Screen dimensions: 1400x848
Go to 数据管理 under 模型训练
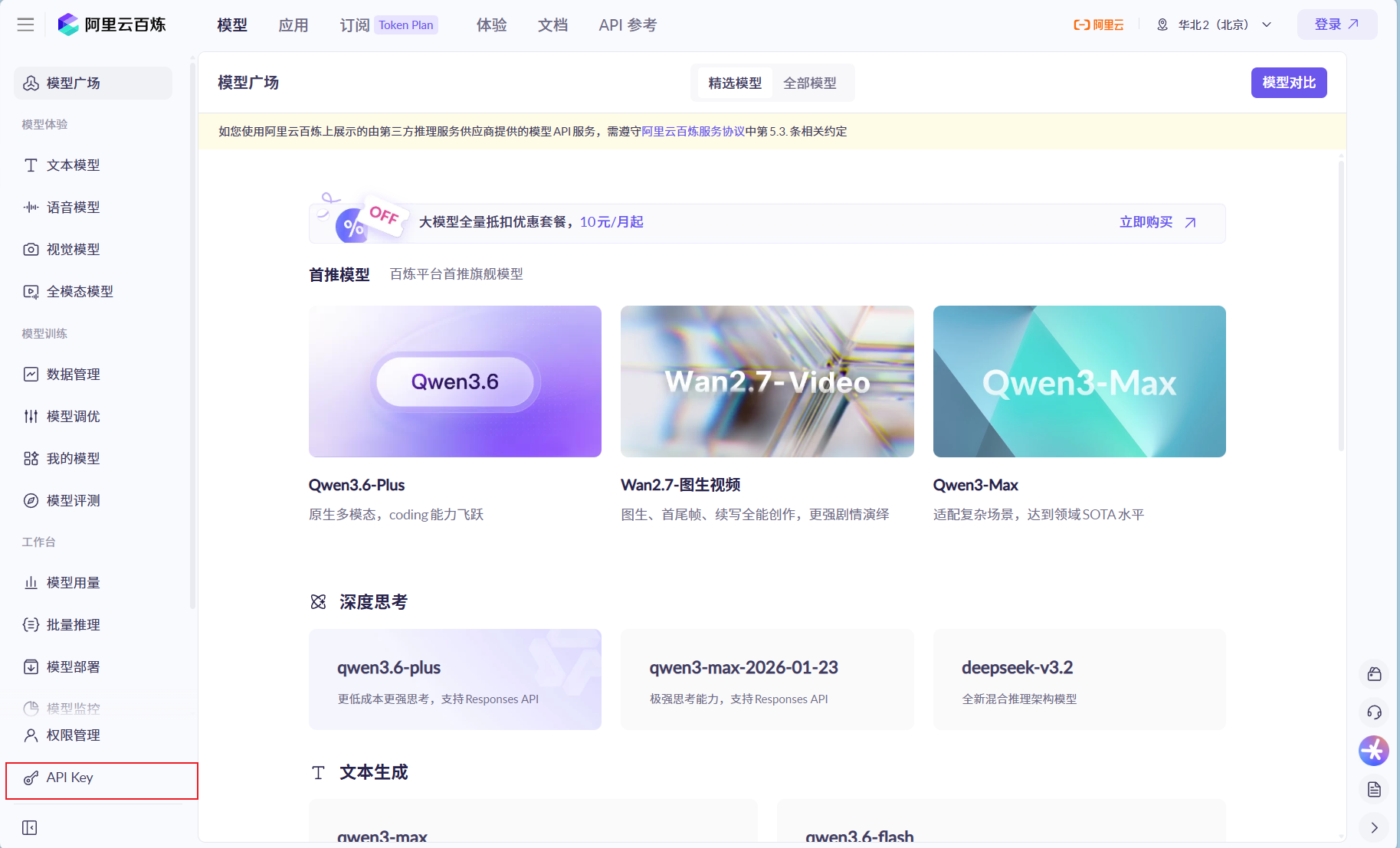[72, 374]
